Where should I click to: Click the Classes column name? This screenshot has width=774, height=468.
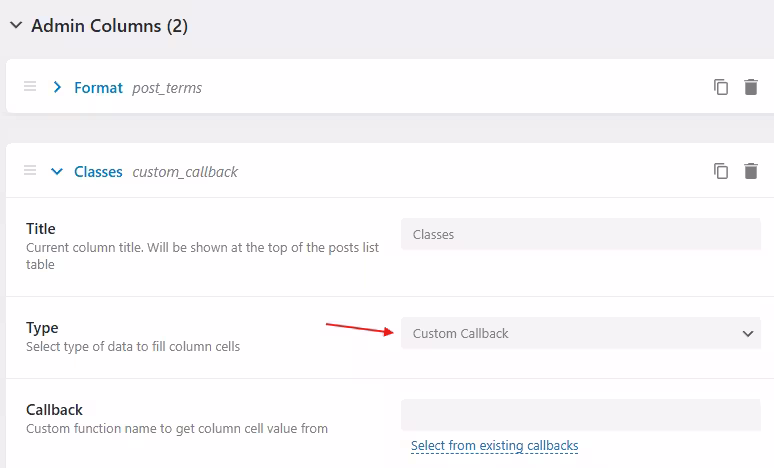[98, 171]
